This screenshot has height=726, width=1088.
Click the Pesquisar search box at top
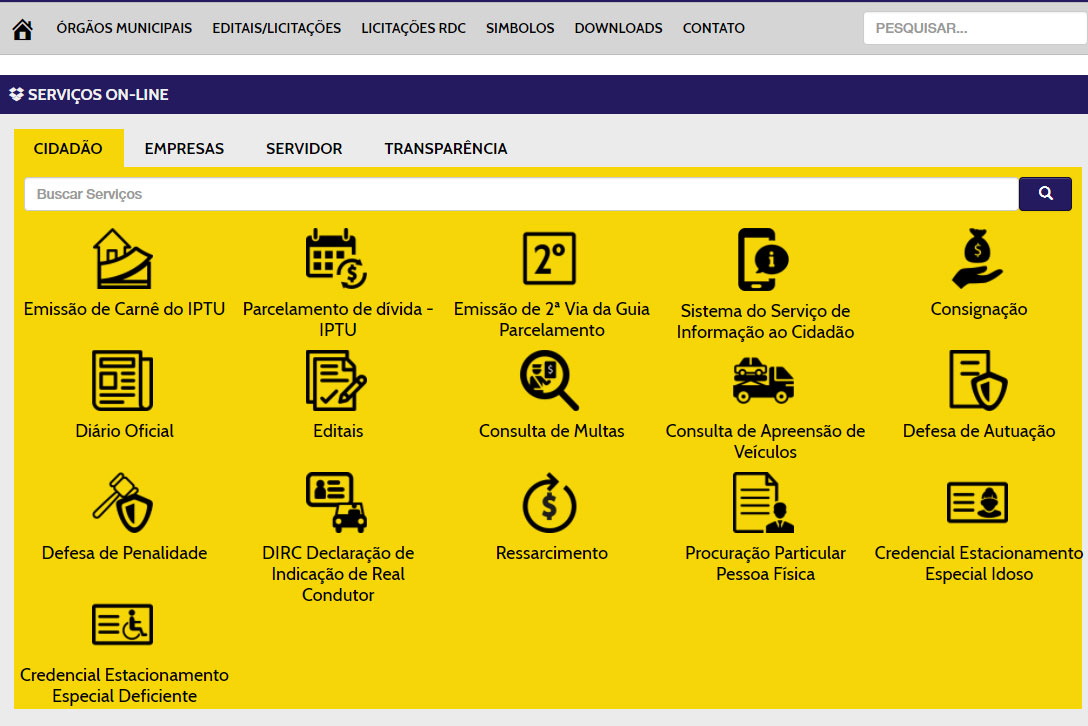tap(974, 28)
